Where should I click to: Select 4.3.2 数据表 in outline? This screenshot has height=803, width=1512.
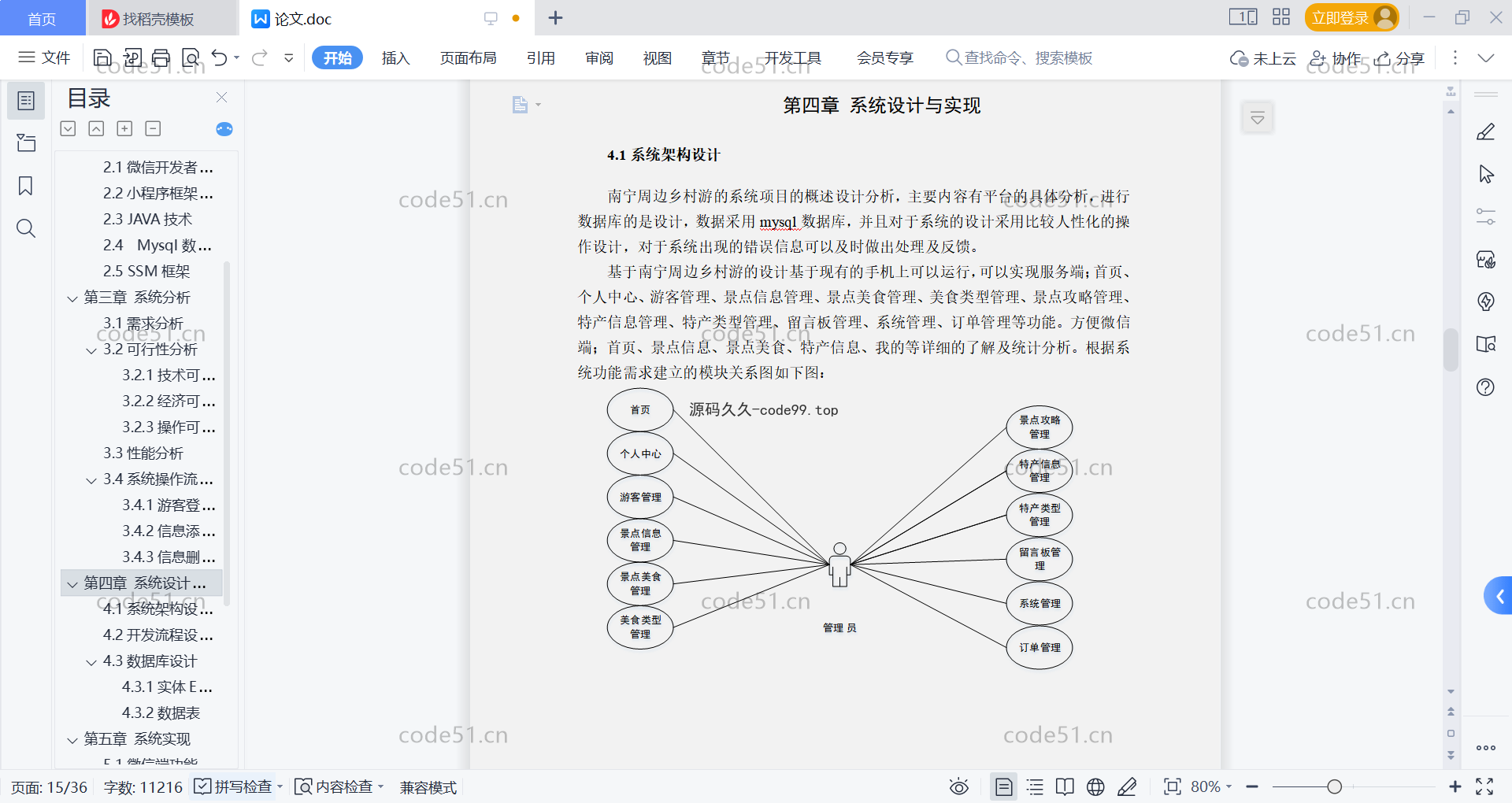[161, 712]
